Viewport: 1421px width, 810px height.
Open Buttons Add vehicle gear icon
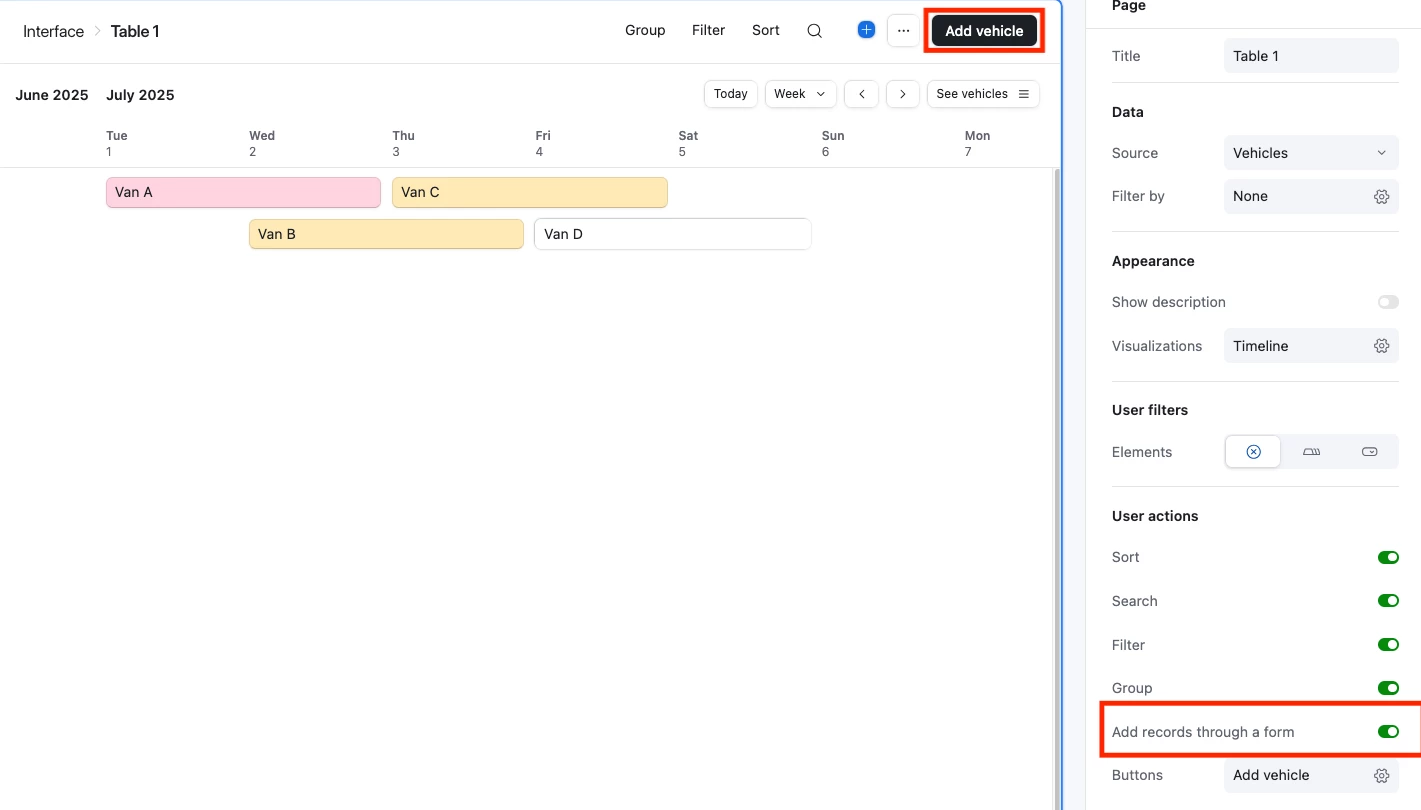(x=1381, y=776)
